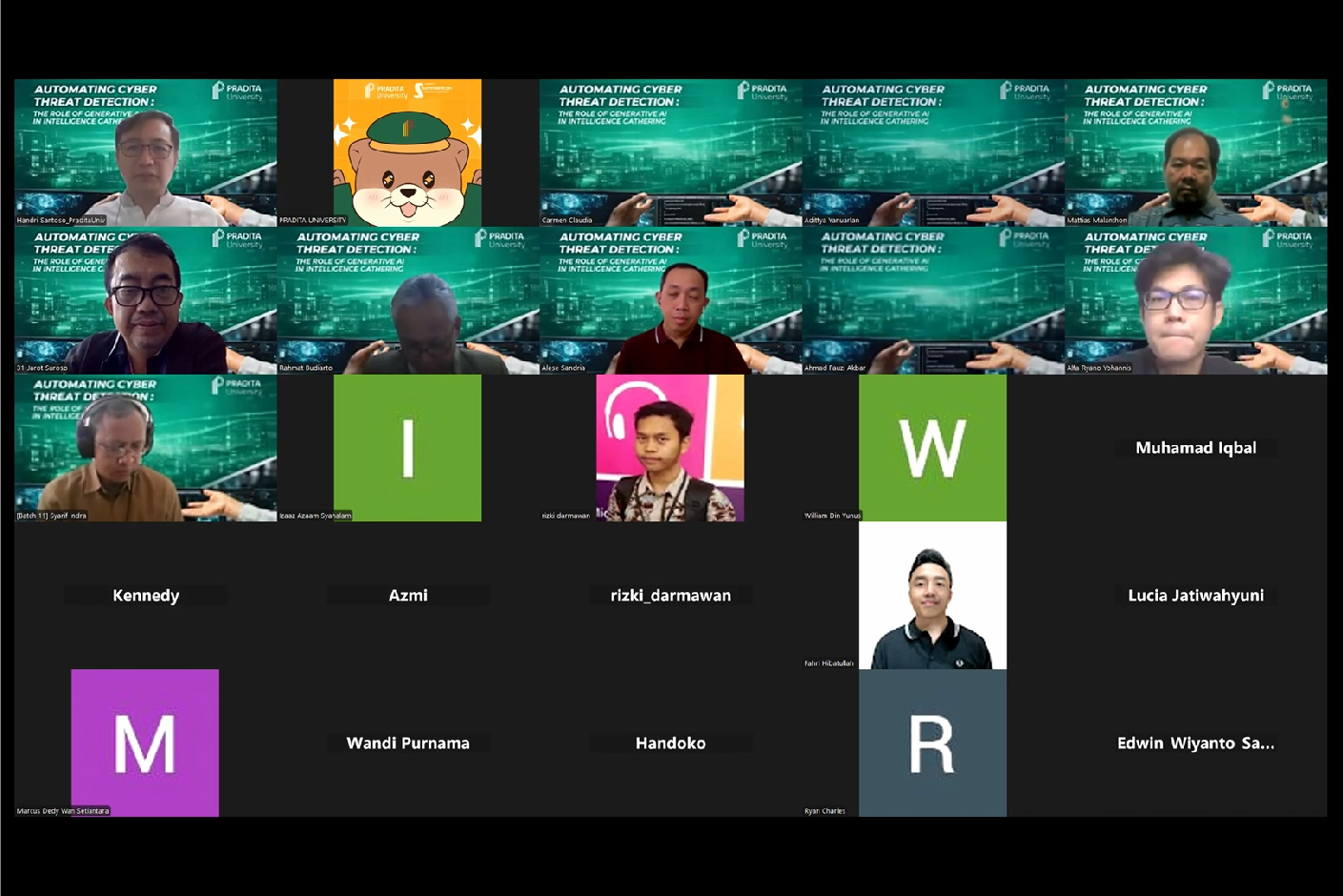Select the Ahmad Fauzi Akbar video tile
This screenshot has width=1343, height=896.
pos(932,300)
